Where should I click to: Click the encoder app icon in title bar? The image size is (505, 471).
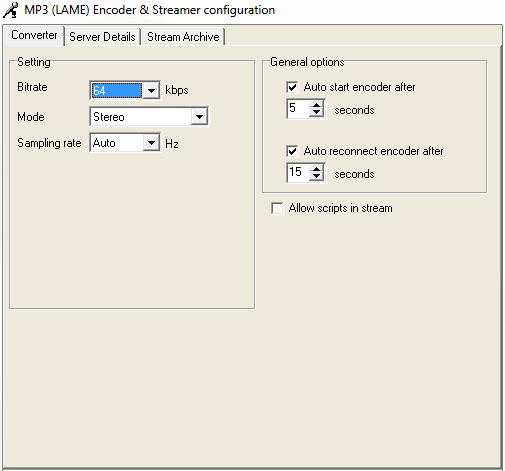click(x=11, y=10)
